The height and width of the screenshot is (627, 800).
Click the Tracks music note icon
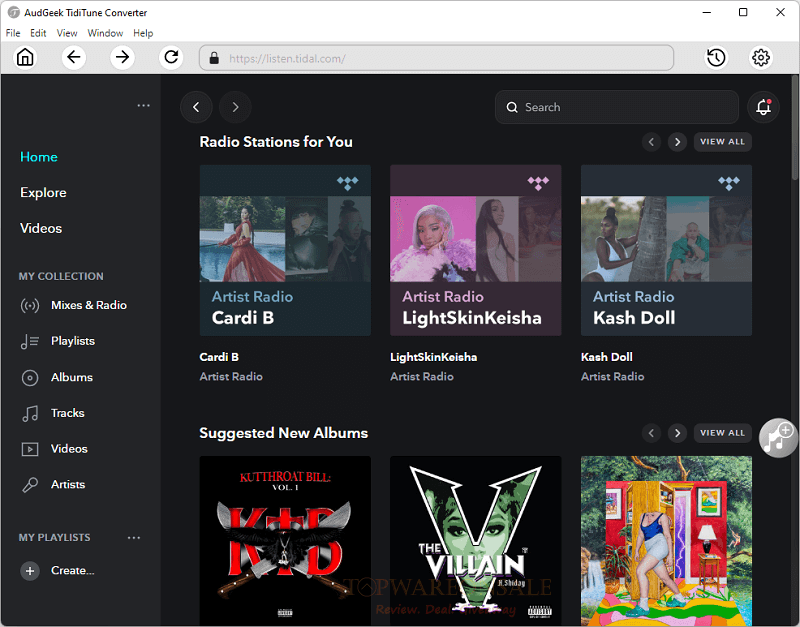click(x=30, y=413)
